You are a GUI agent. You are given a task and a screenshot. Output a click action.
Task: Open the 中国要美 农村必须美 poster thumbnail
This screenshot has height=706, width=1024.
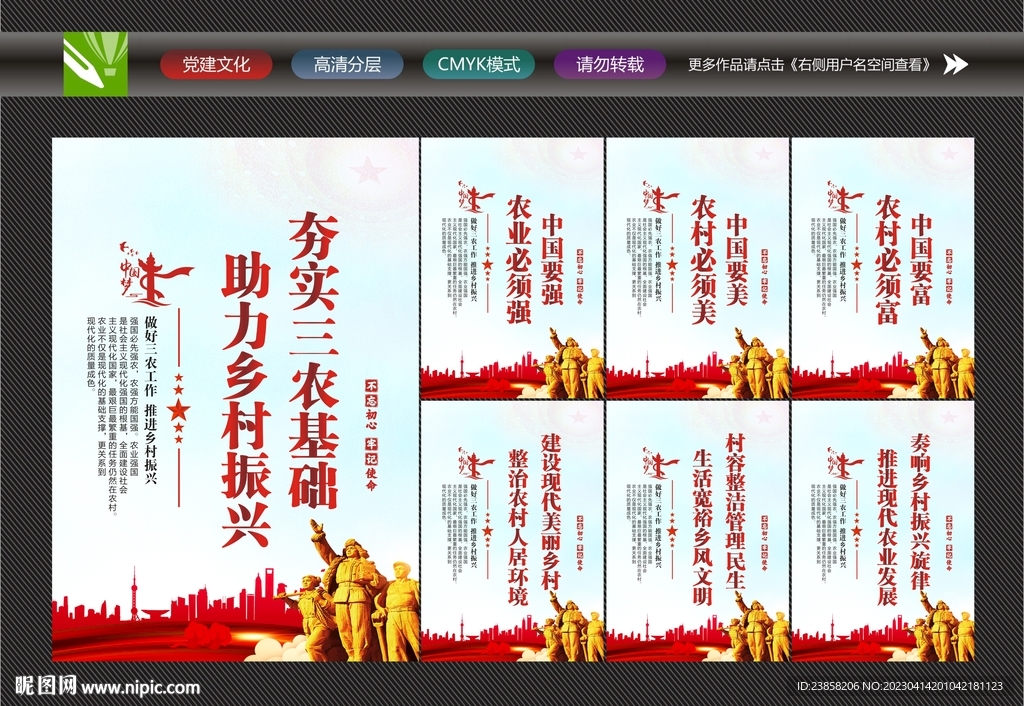coord(697,268)
